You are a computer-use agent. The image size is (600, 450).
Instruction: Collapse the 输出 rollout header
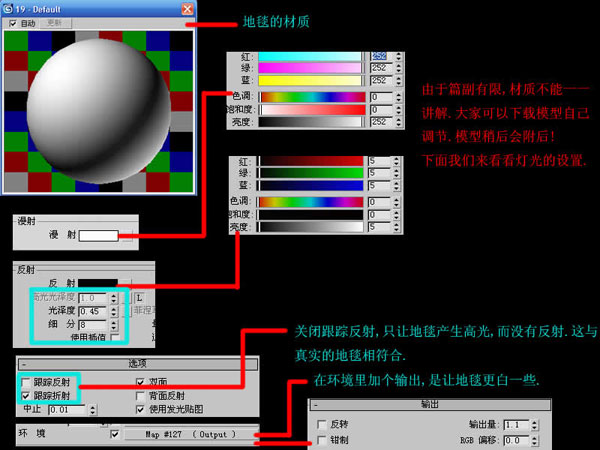click(x=430, y=404)
